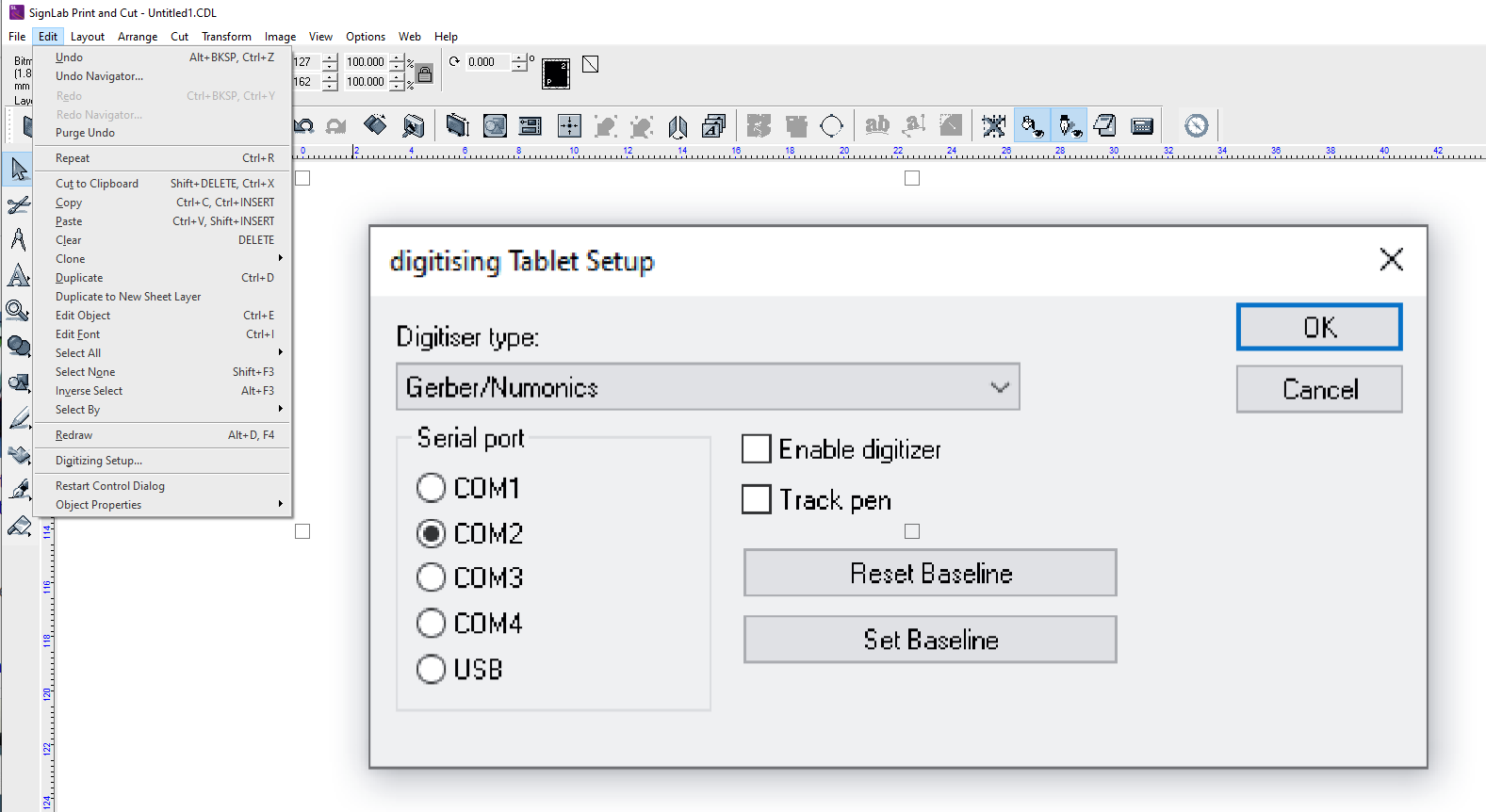Select COM3 serial port
The width and height of the screenshot is (1486, 812).
(431, 577)
